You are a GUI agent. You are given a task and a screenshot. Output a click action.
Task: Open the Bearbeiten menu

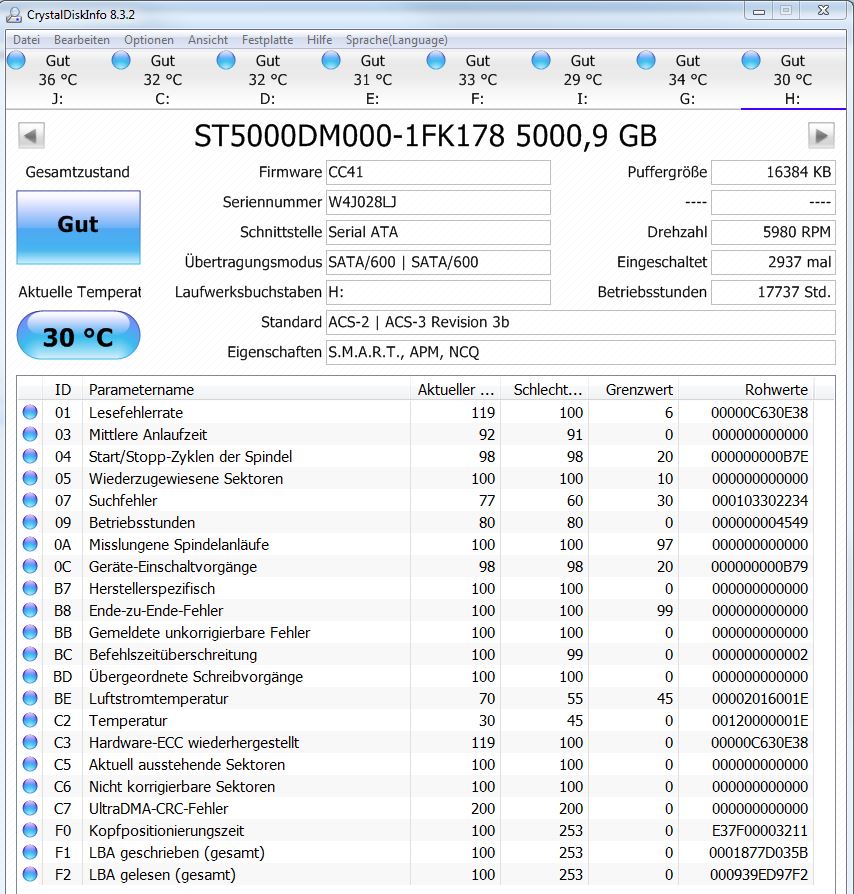82,40
